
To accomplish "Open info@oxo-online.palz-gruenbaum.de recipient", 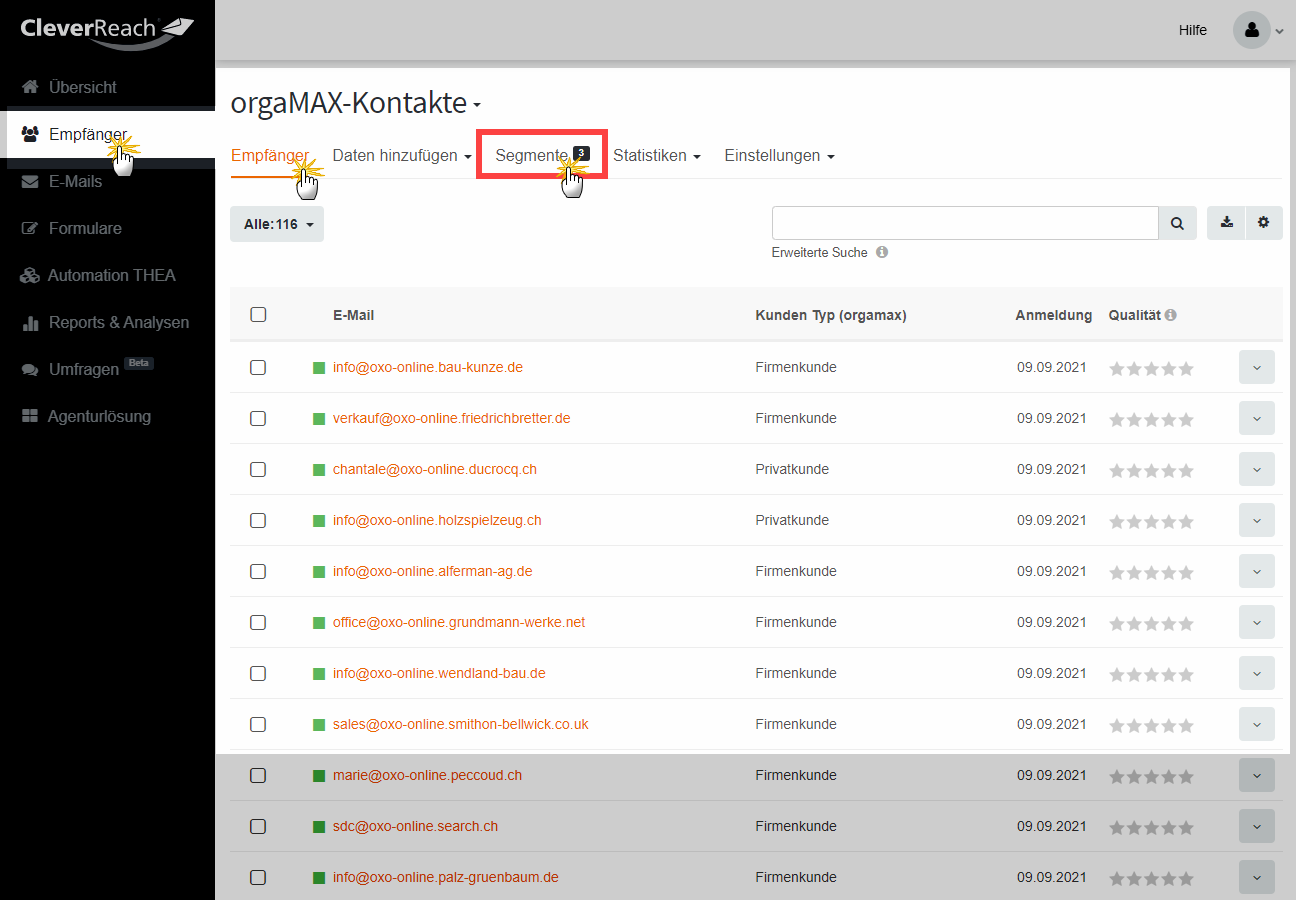I will point(446,877).
